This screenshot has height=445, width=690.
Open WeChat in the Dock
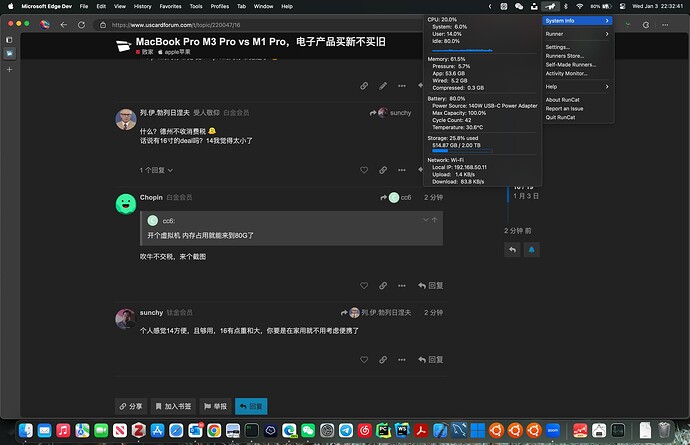308,430
